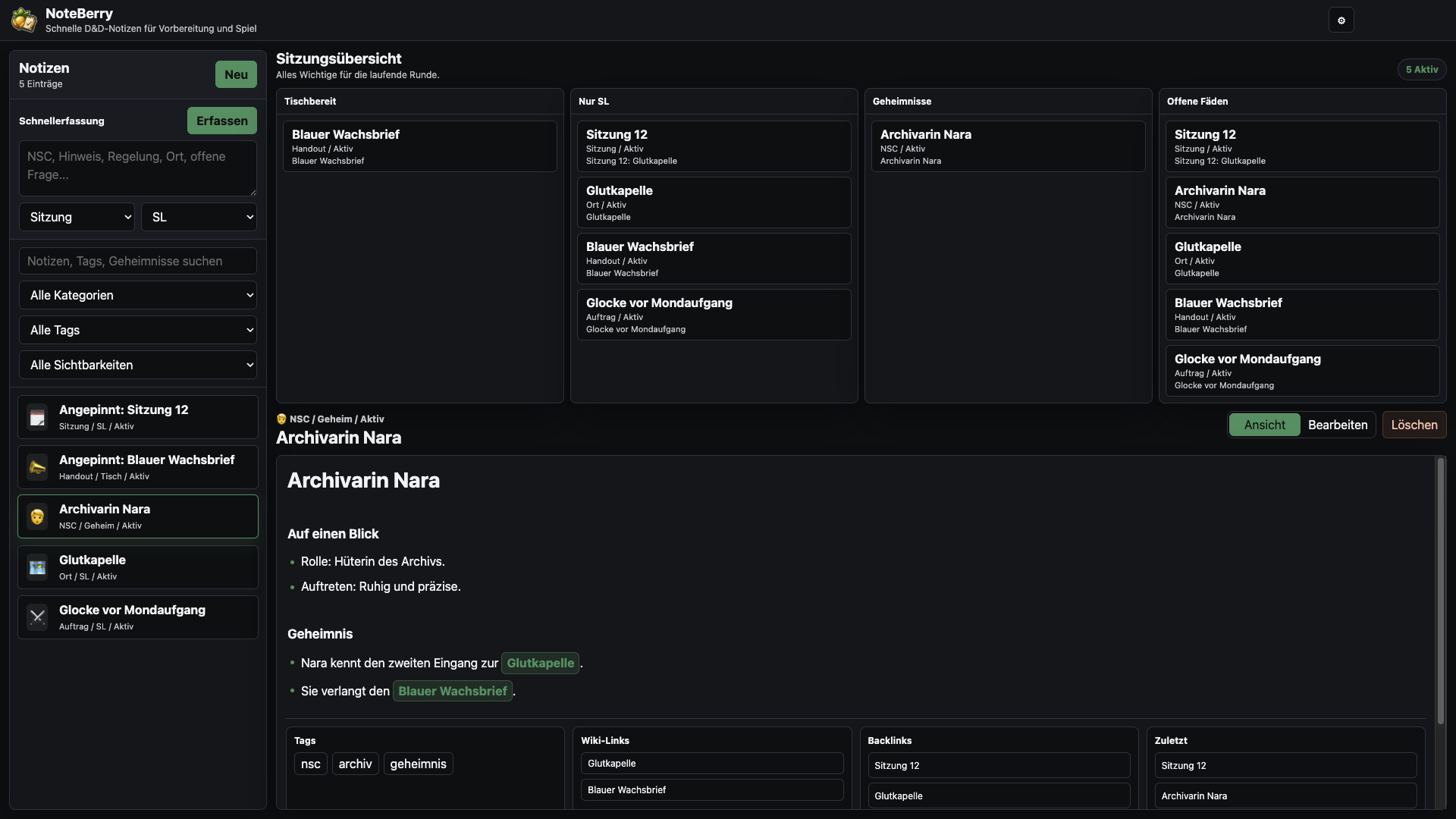This screenshot has height=819, width=1456.
Task: Follow the Blauer Wachsbrief link in note text
Action: (453, 691)
